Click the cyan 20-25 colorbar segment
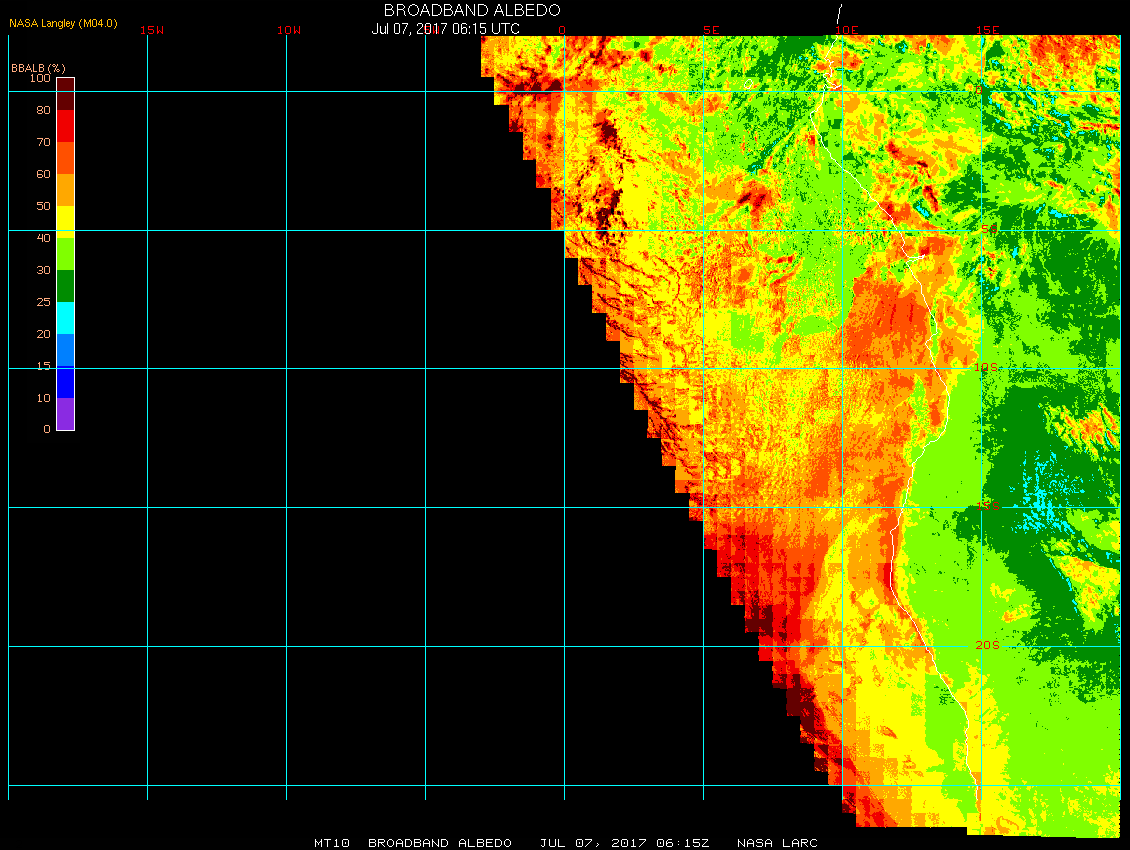Screen dimensions: 1130x850 tap(66, 318)
